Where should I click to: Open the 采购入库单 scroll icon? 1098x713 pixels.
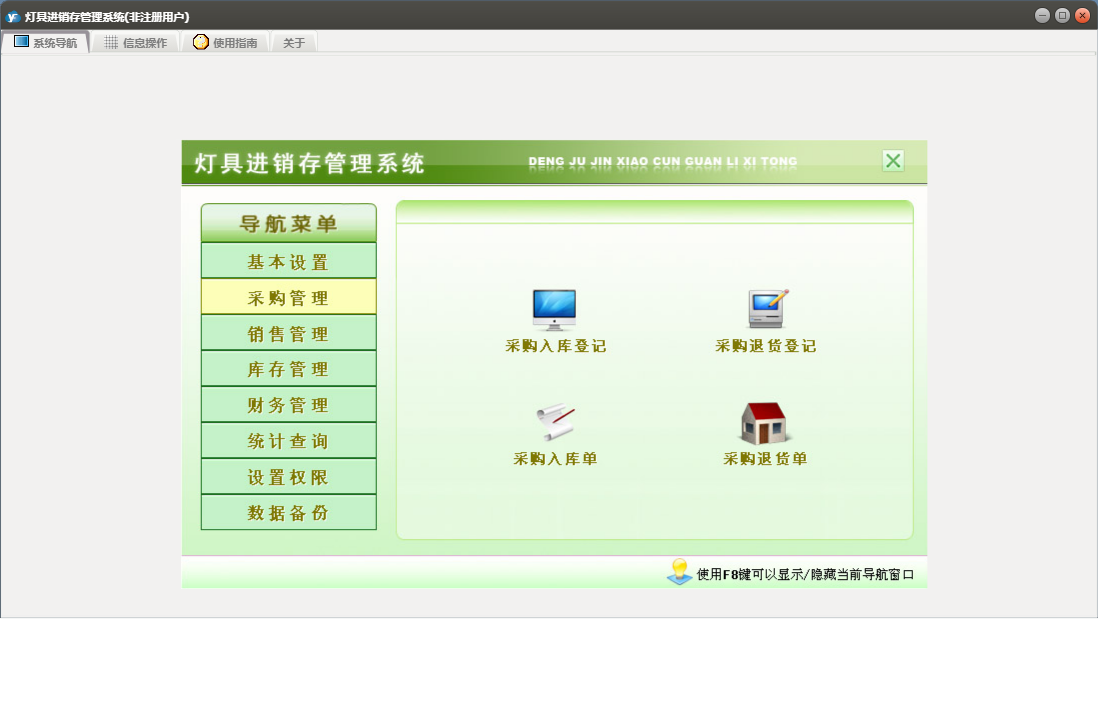[555, 422]
